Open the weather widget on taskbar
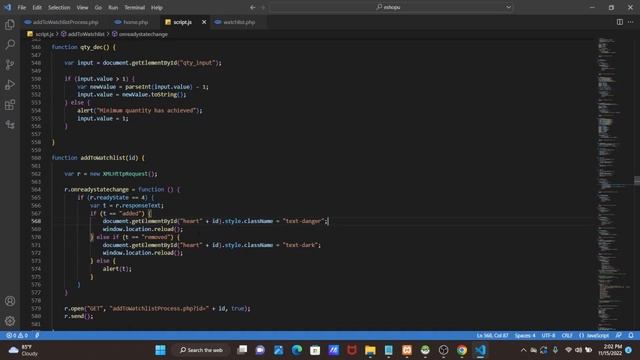The image size is (640, 360). point(23,350)
